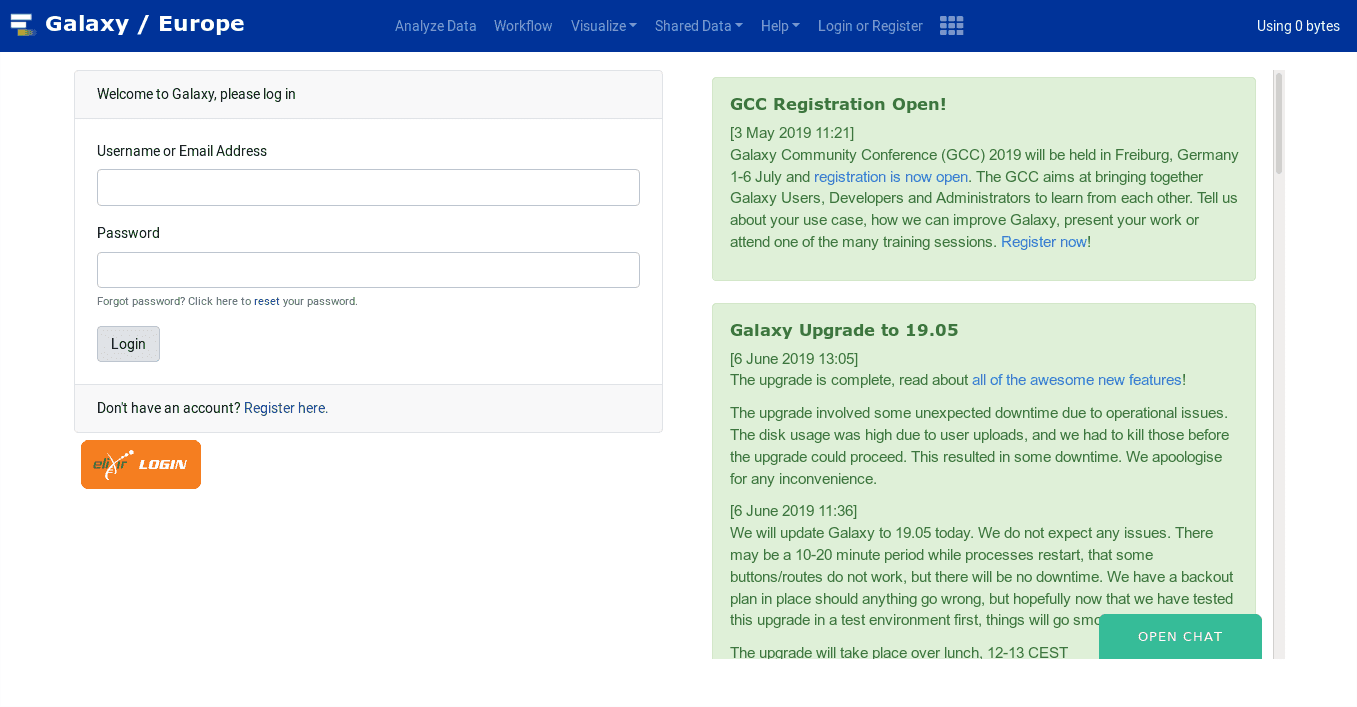1357x707 pixels.
Task: Open the 'registration is now open' link
Action: pyautogui.click(x=890, y=177)
